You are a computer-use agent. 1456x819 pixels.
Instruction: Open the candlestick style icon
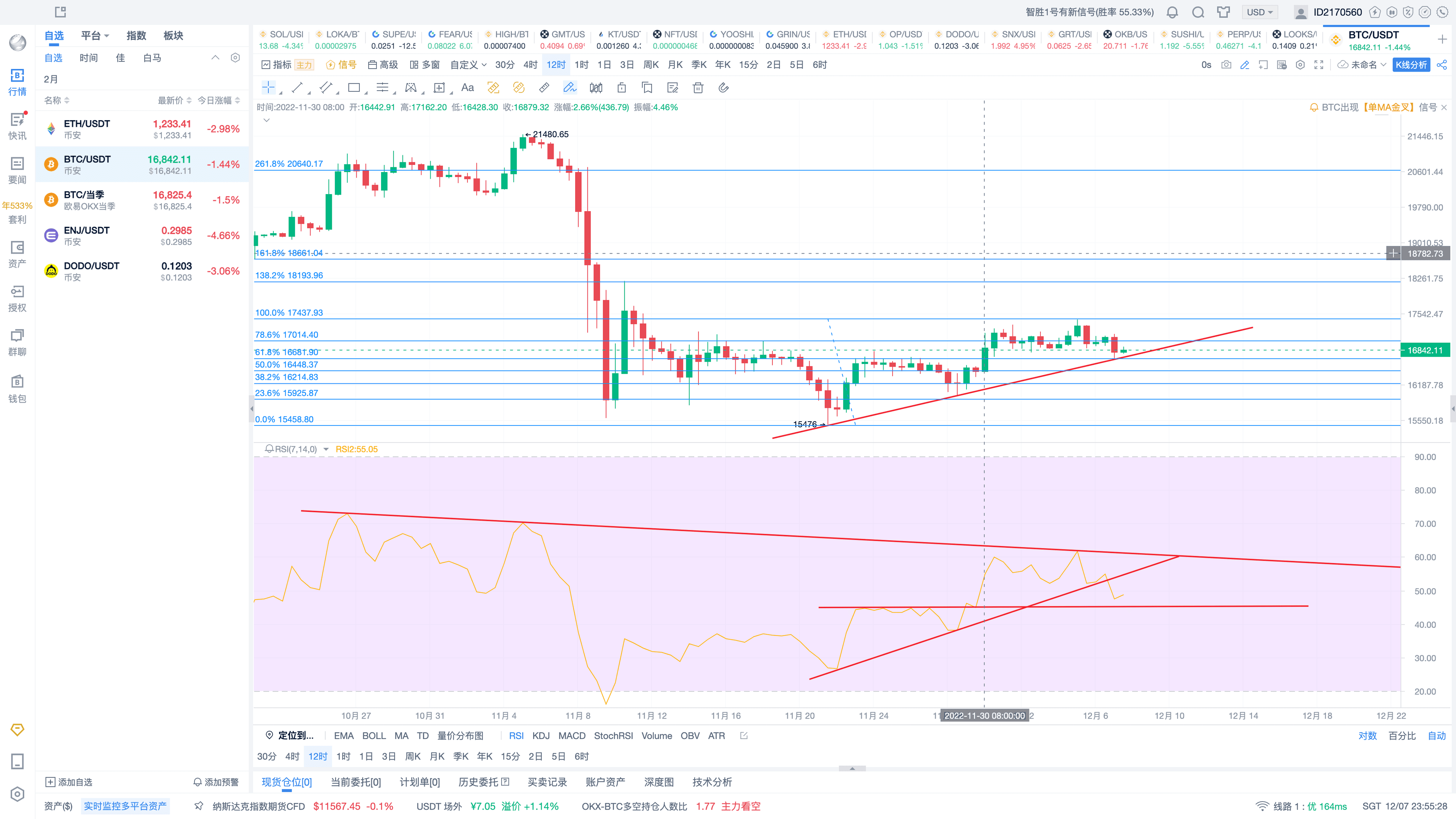point(596,88)
